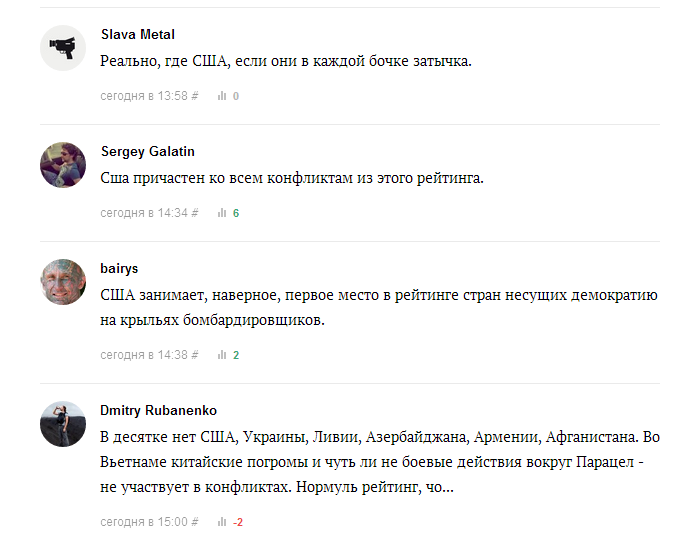The width and height of the screenshot is (683, 540).
Task: Open Sergey Galatin's profile picture
Action: pos(63,165)
